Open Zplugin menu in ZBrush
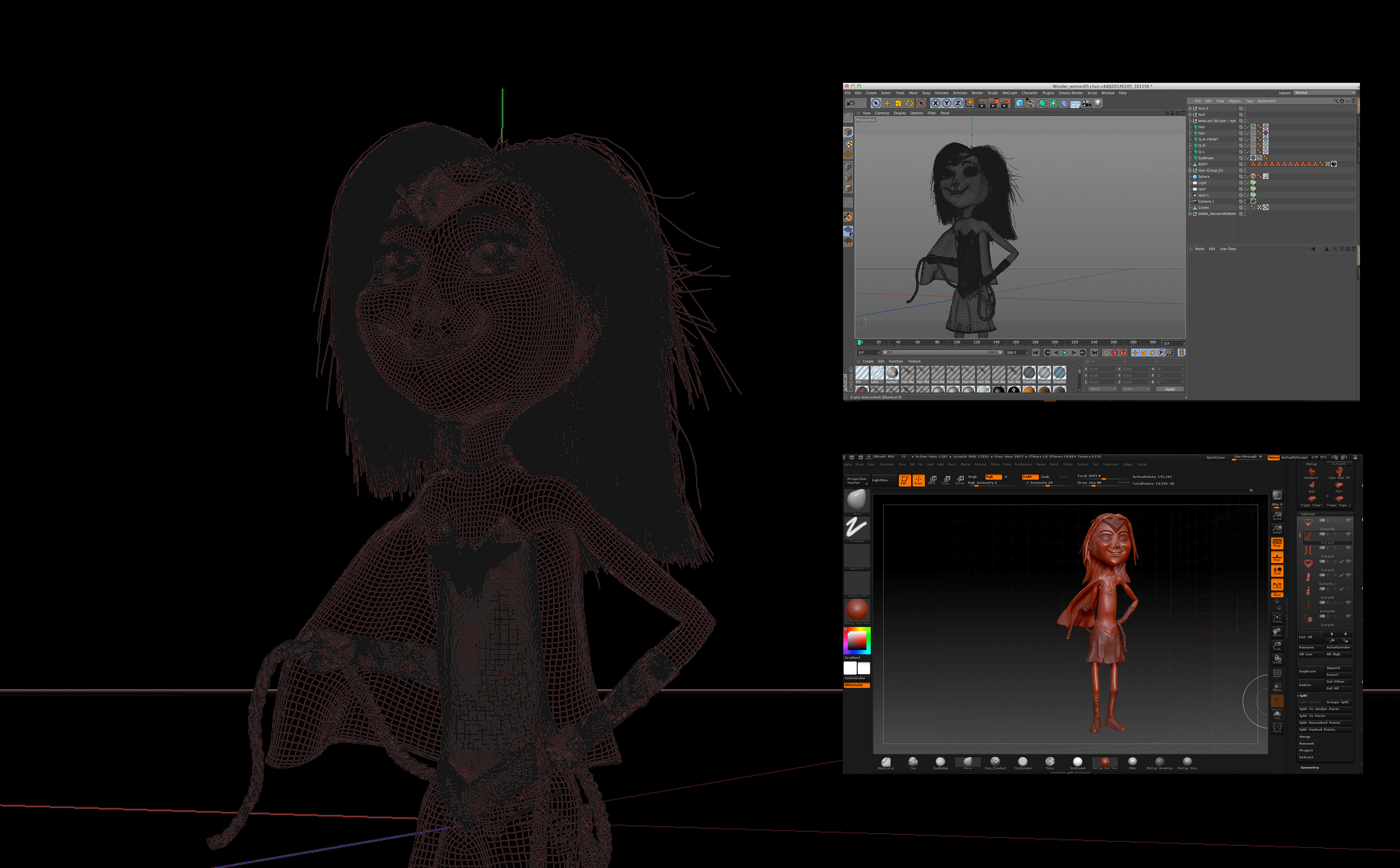 [1128, 464]
